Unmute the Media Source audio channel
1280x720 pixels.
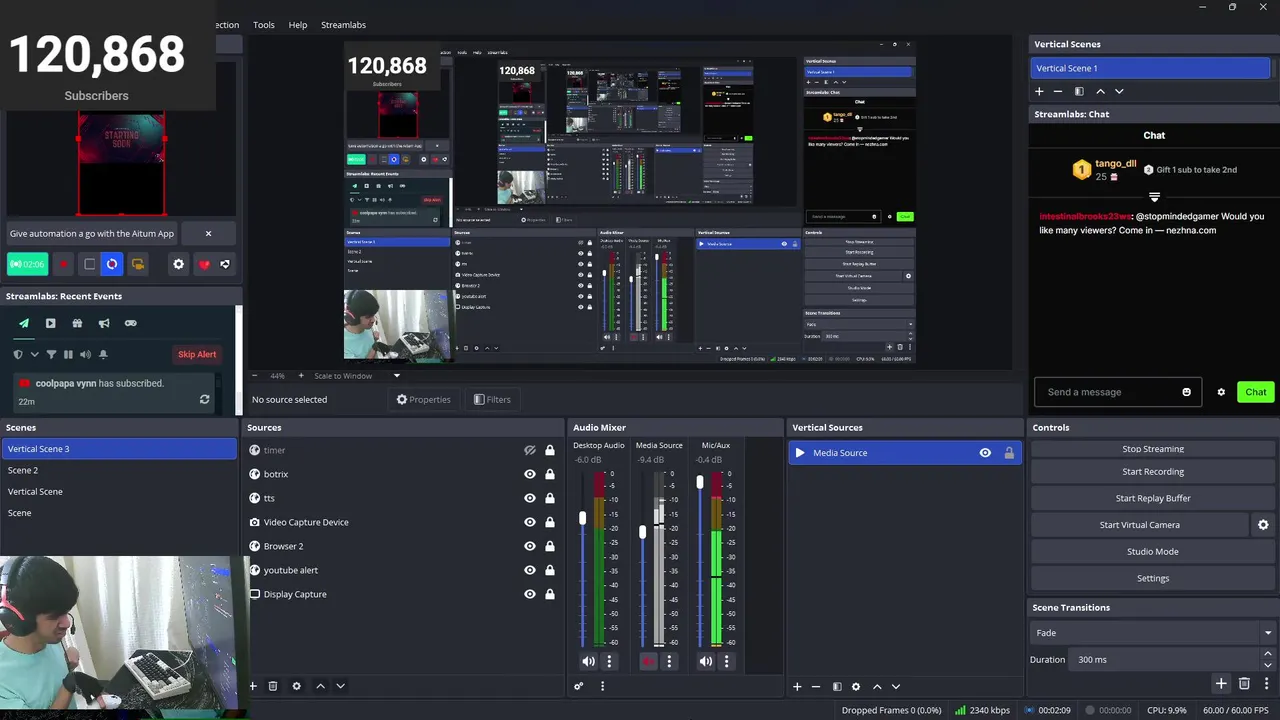tap(648, 661)
